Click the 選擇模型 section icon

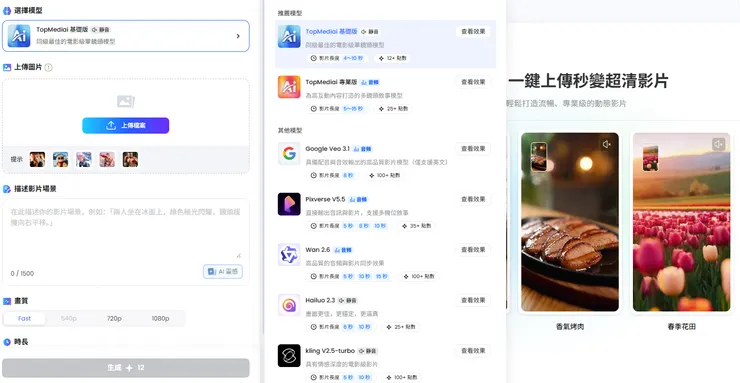[x=7, y=10]
